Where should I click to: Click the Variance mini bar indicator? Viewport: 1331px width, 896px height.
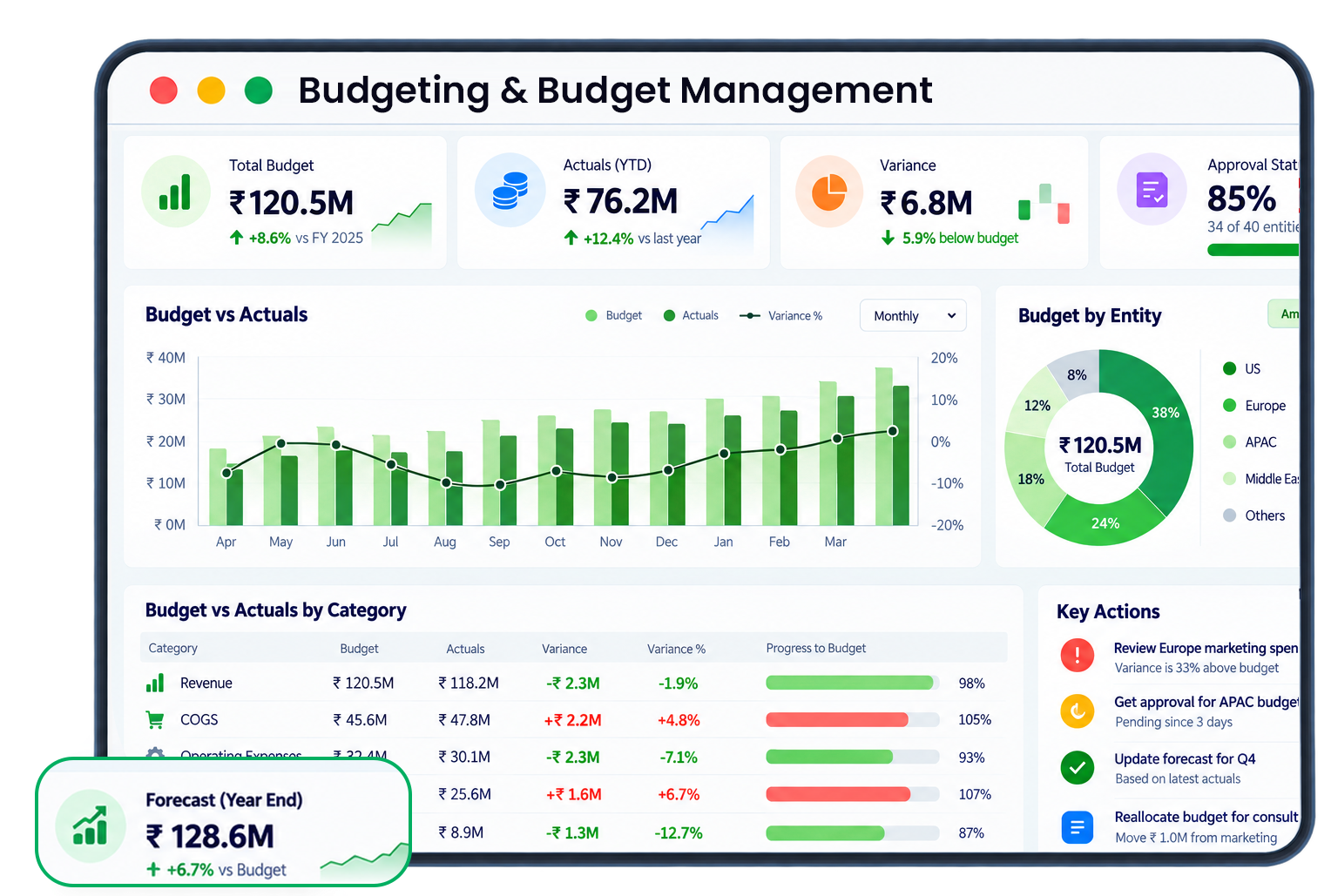coord(1044,204)
